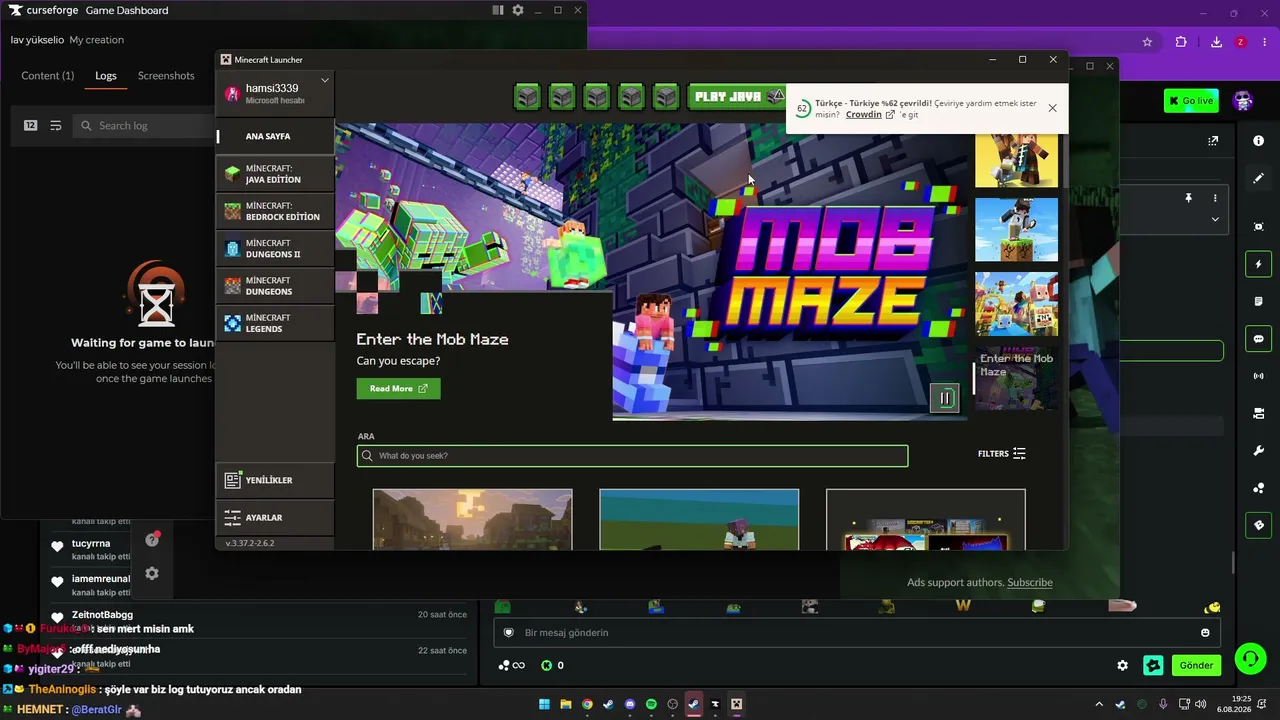Click the Read More button
Screen dimensions: 1280x720
point(398,389)
